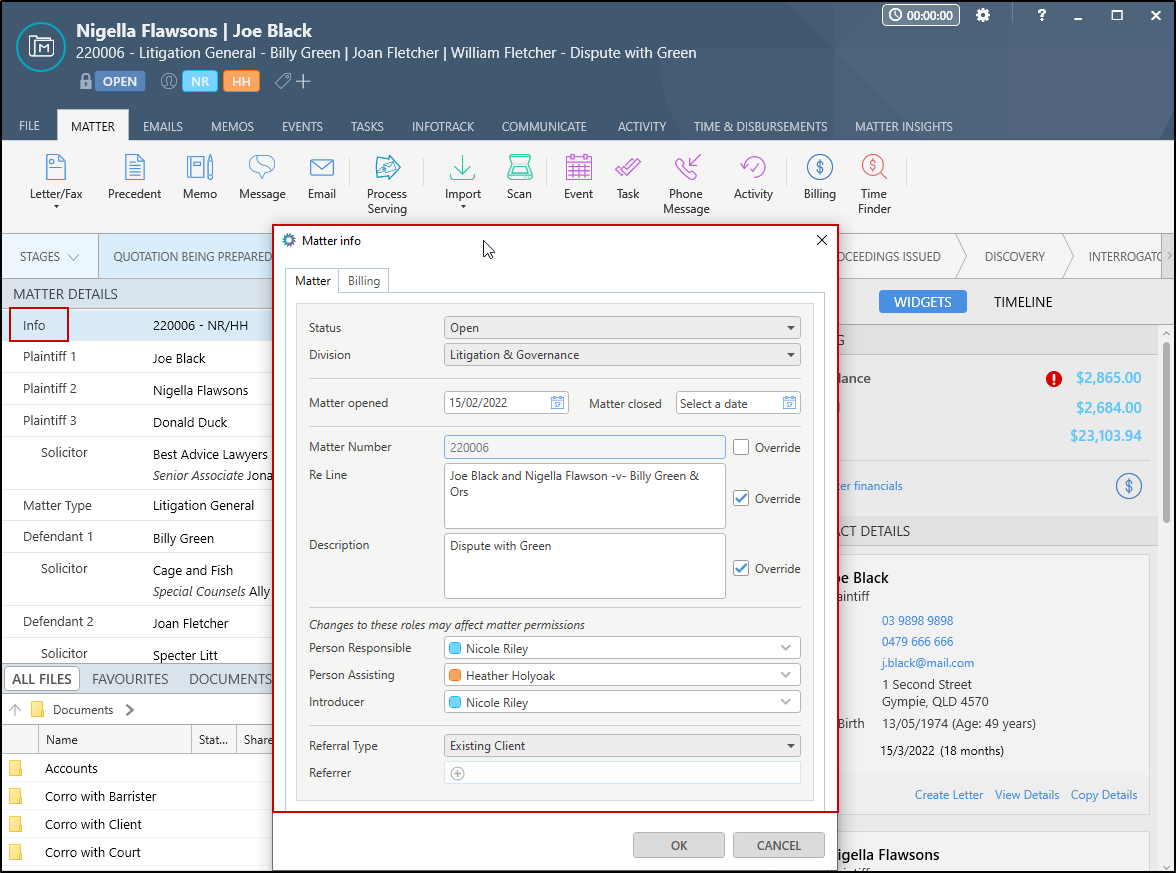This screenshot has width=1176, height=873.
Task: Click the OK button in the dialog
Action: 679,845
